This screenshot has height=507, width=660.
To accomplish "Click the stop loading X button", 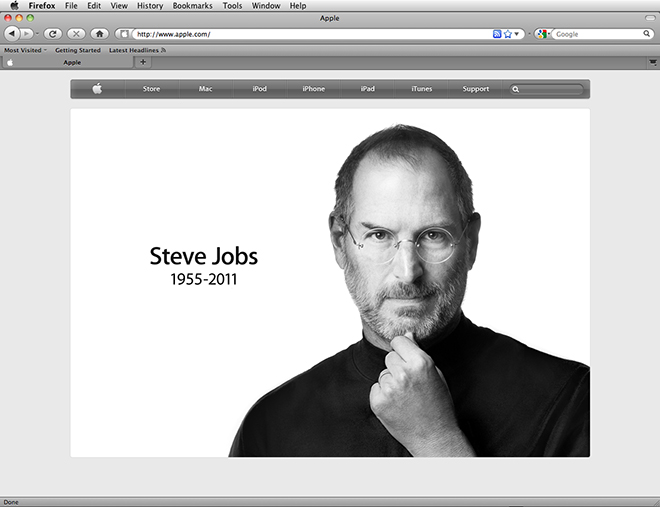I will pos(76,34).
